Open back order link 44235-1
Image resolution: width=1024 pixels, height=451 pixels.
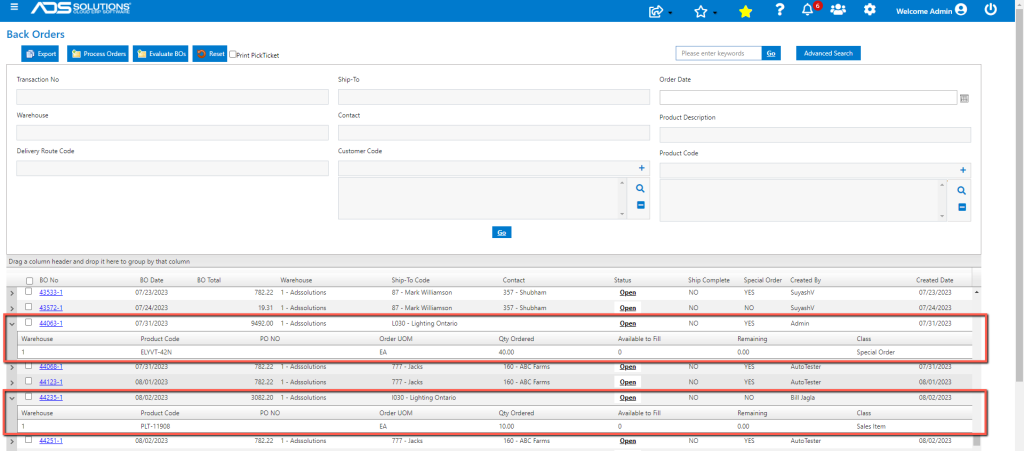point(51,397)
